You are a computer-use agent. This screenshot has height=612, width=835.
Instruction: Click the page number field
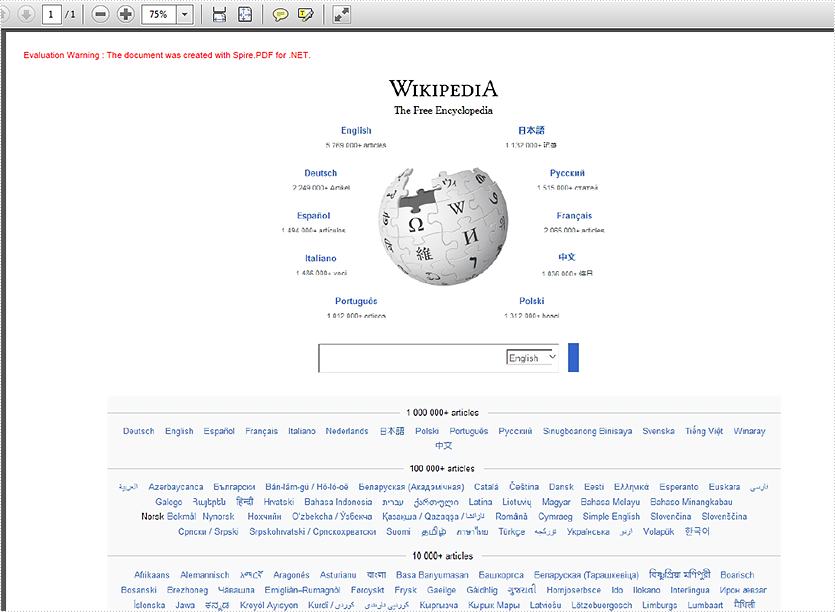51,14
